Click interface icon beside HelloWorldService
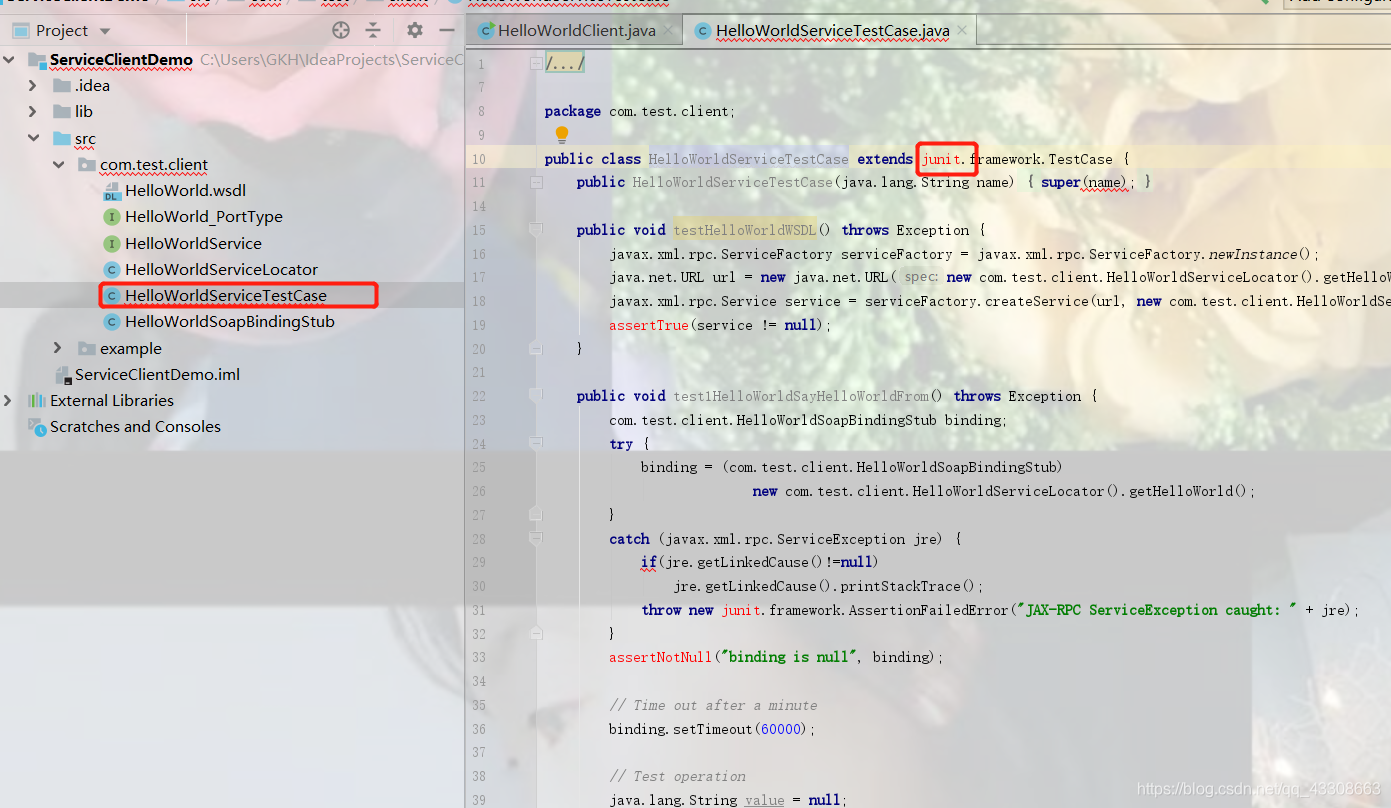The width and height of the screenshot is (1391, 808). 112,244
